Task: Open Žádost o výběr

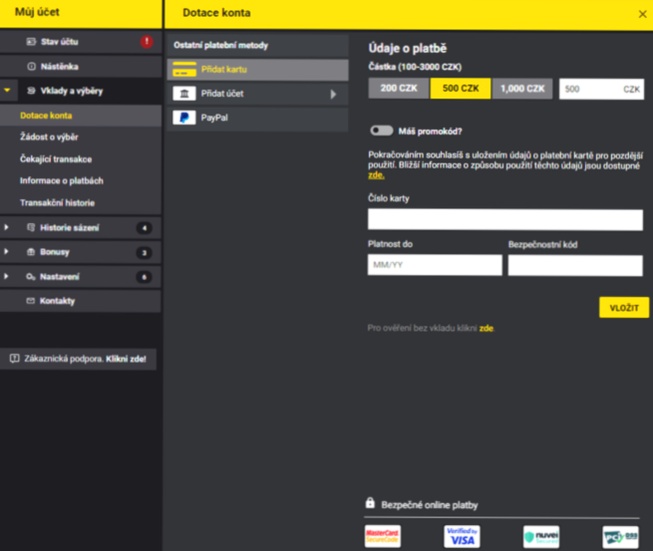Action: (x=49, y=137)
